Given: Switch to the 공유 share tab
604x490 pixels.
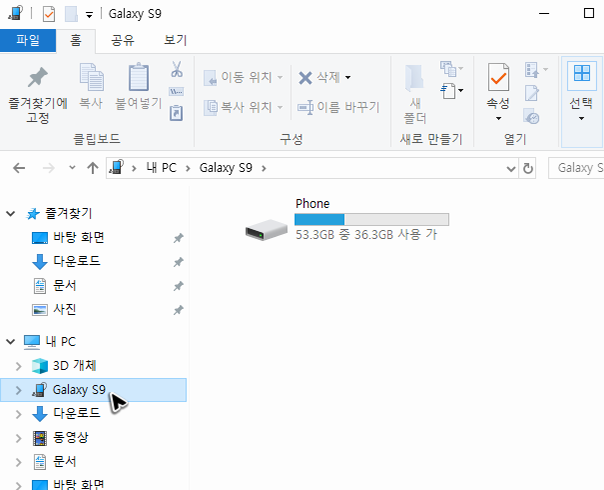Looking at the screenshot, I should click(x=122, y=40).
